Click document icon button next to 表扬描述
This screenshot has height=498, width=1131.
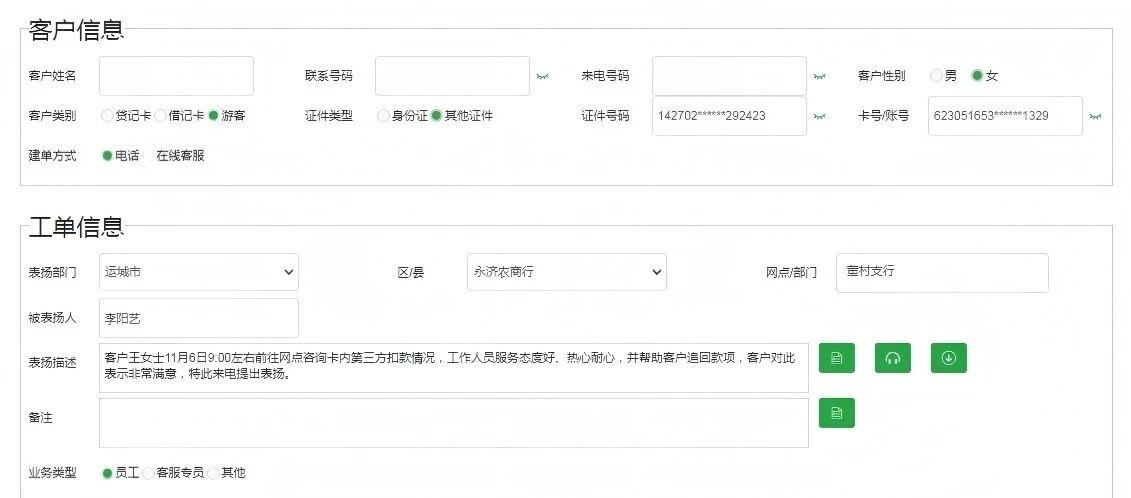click(x=837, y=358)
